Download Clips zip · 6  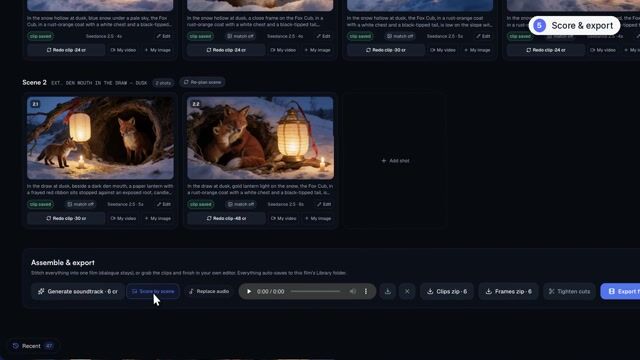pos(447,291)
